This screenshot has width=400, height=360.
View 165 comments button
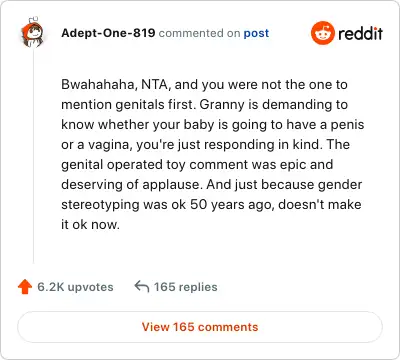[200, 327]
